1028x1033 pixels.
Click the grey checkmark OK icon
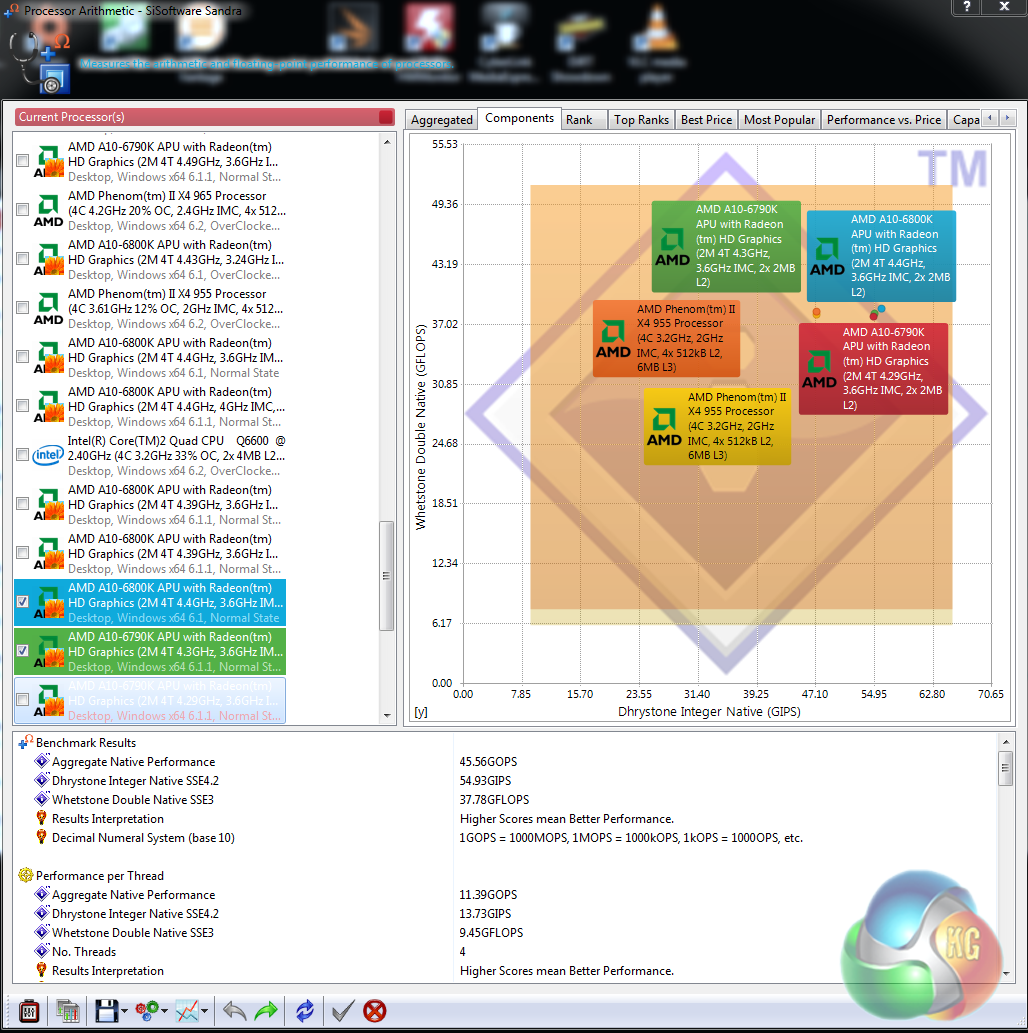343,1011
